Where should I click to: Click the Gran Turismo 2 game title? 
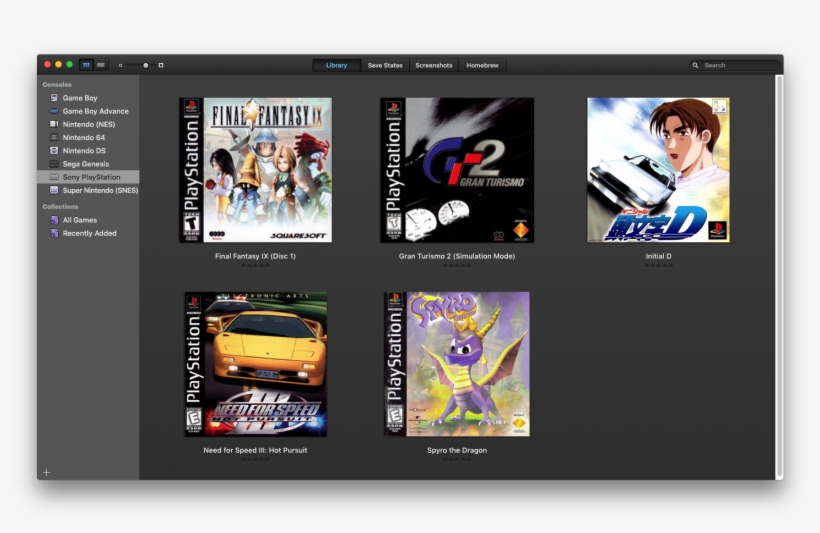457,256
